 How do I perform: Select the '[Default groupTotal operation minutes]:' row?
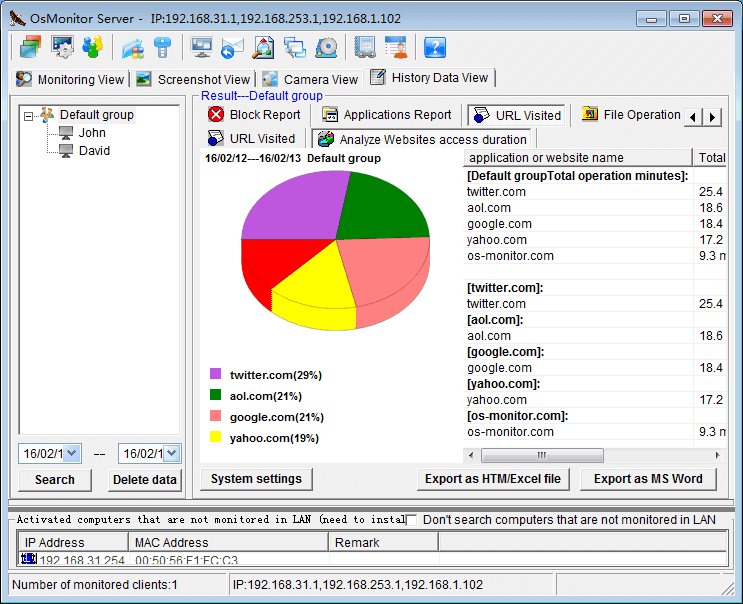595,176
